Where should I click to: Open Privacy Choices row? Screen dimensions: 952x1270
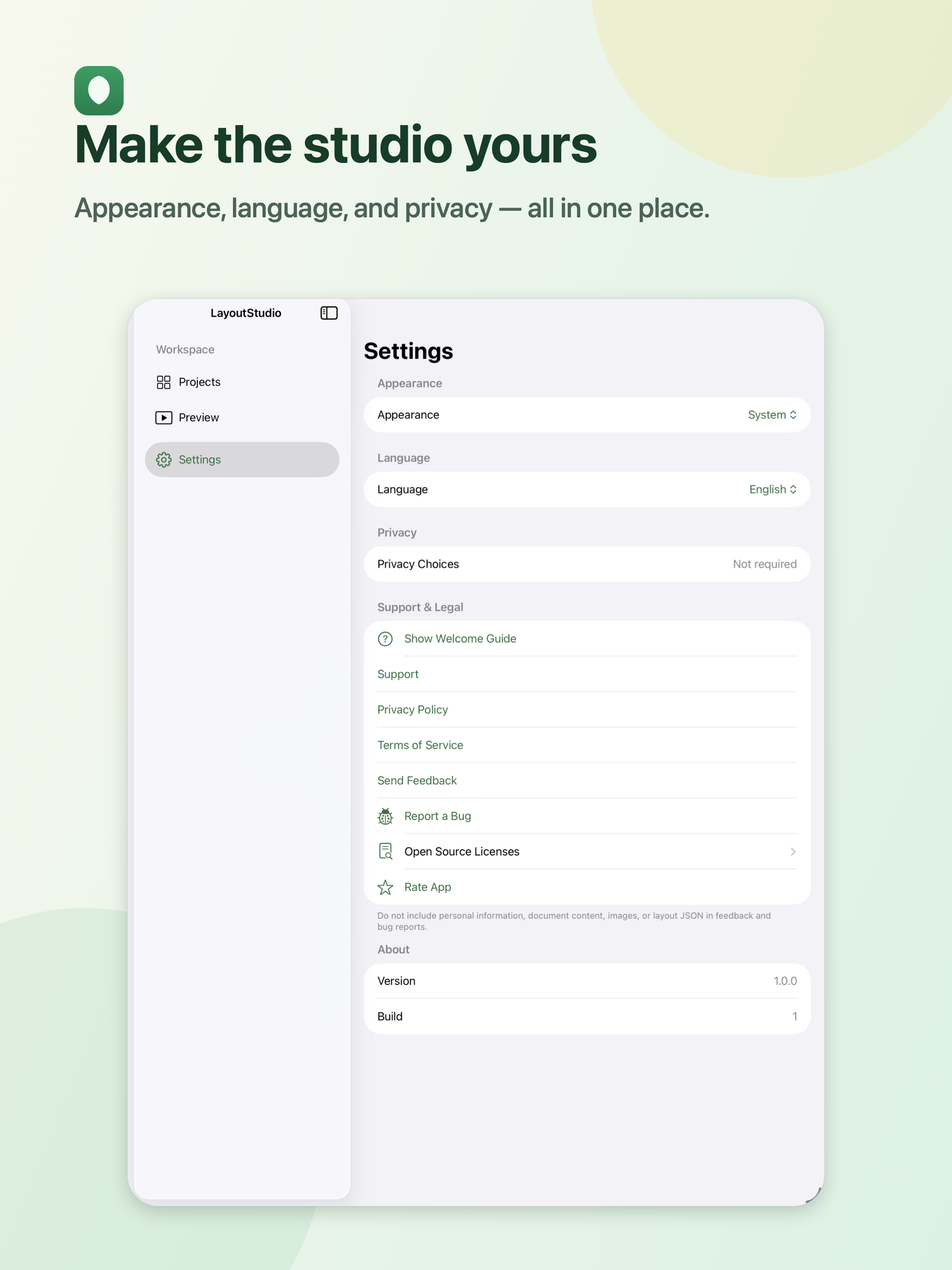(x=587, y=564)
